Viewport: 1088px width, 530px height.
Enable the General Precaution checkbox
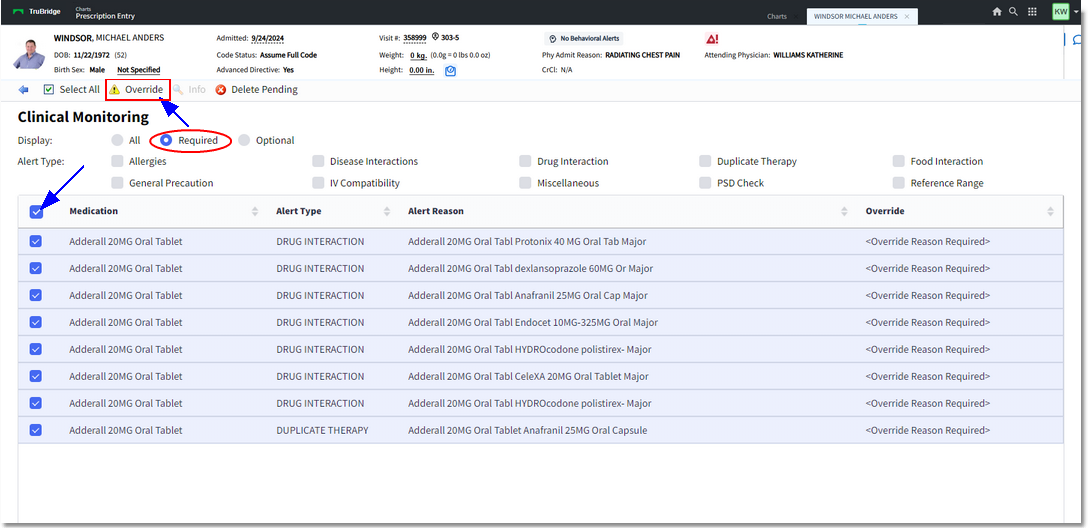(117, 183)
